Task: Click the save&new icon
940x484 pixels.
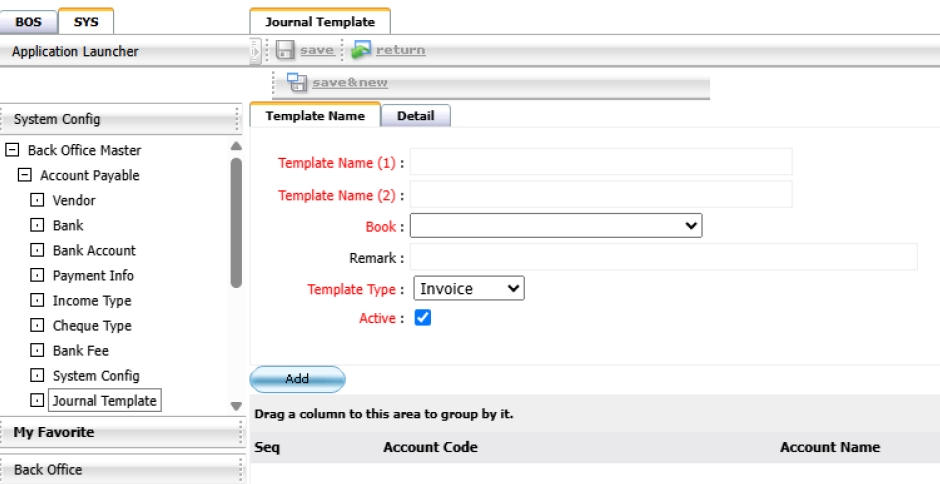Action: pyautogui.click(x=296, y=83)
